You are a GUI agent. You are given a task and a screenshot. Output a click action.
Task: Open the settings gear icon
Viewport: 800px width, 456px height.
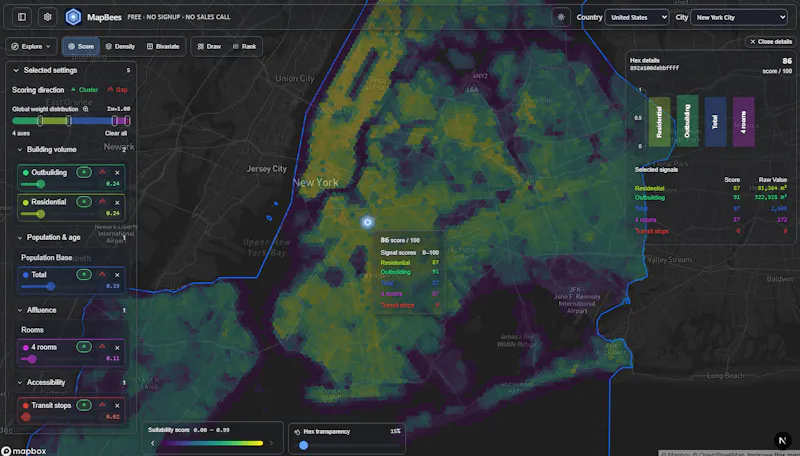[47, 17]
